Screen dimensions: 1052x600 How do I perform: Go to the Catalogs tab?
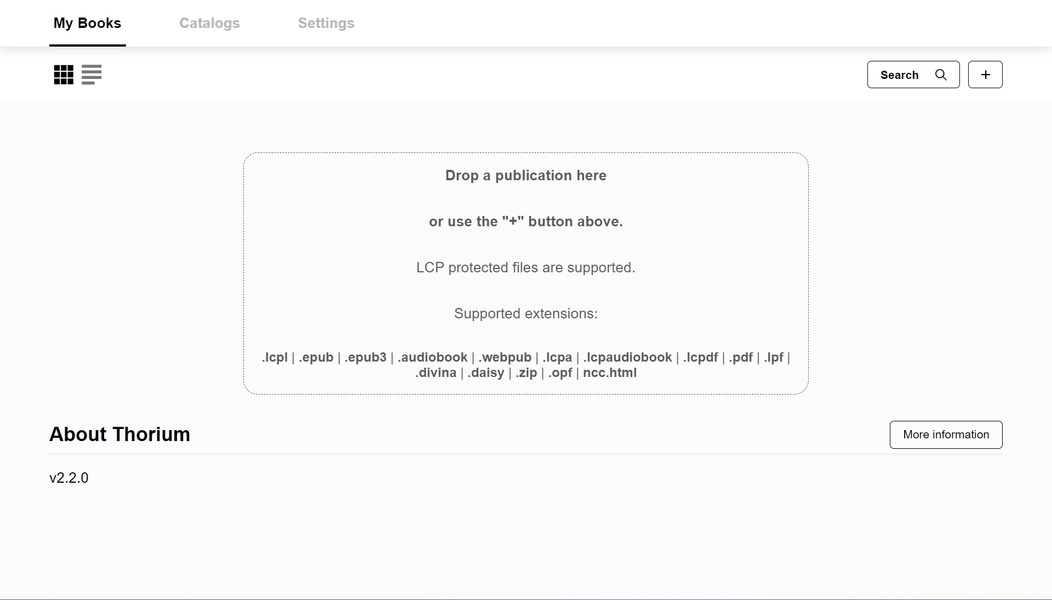(209, 23)
